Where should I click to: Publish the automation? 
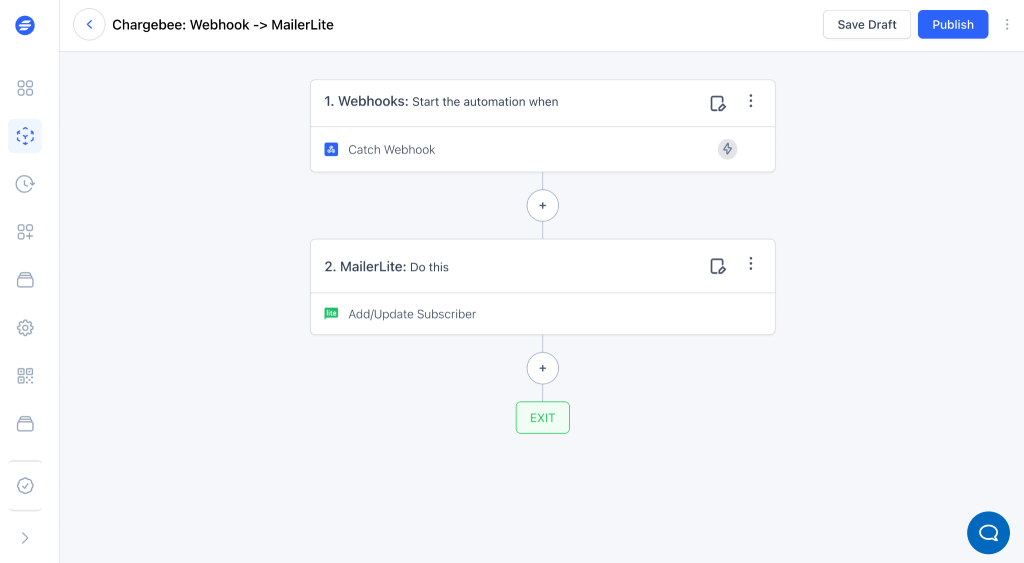tap(952, 25)
